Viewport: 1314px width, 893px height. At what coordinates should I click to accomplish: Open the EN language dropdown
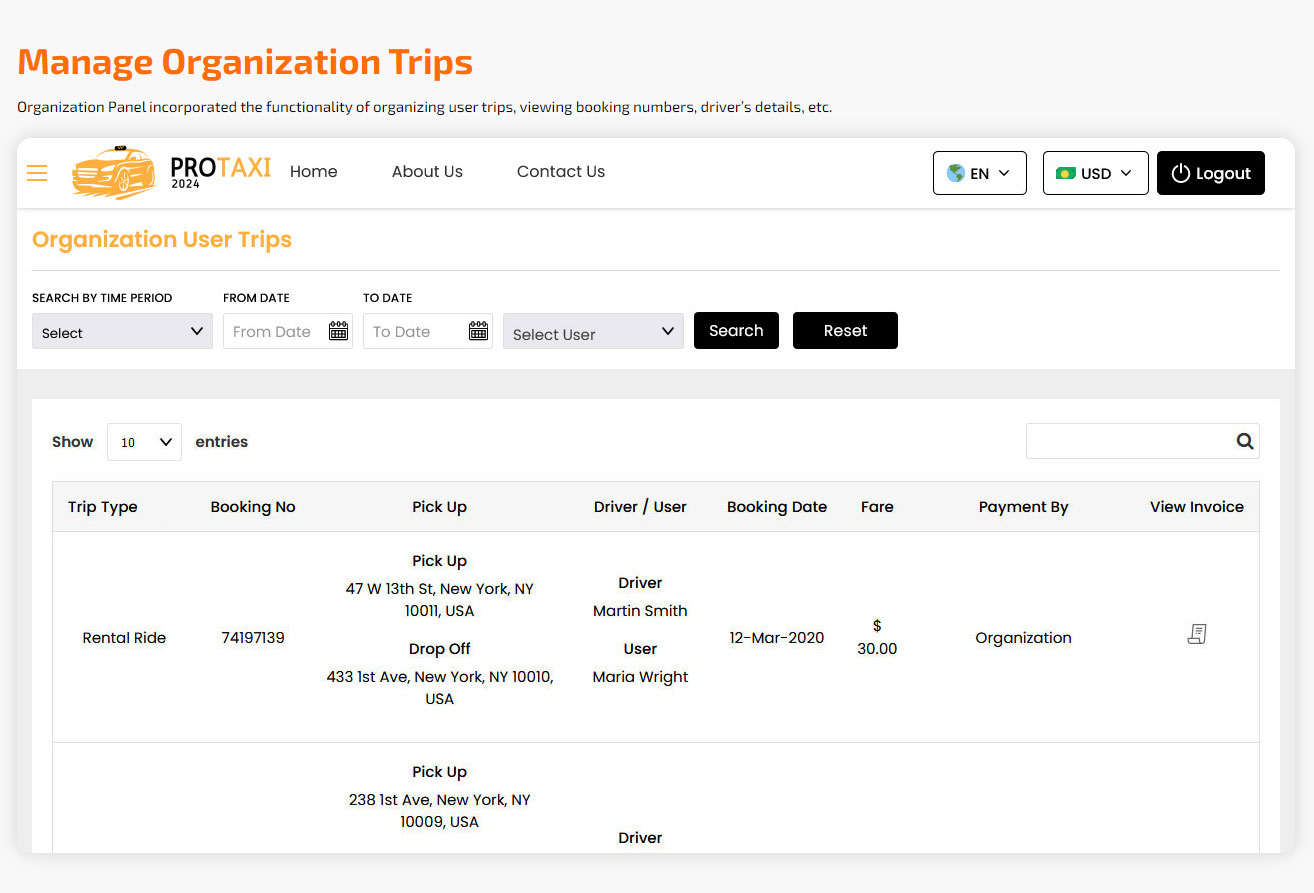pyautogui.click(x=980, y=173)
